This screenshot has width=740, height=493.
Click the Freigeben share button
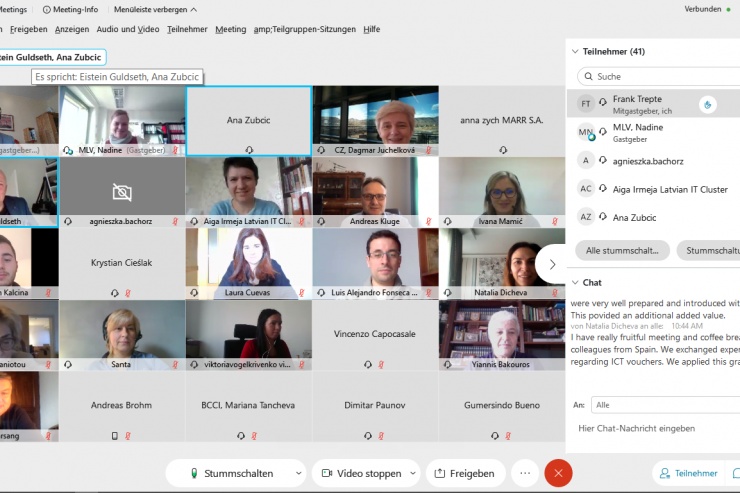(x=465, y=473)
